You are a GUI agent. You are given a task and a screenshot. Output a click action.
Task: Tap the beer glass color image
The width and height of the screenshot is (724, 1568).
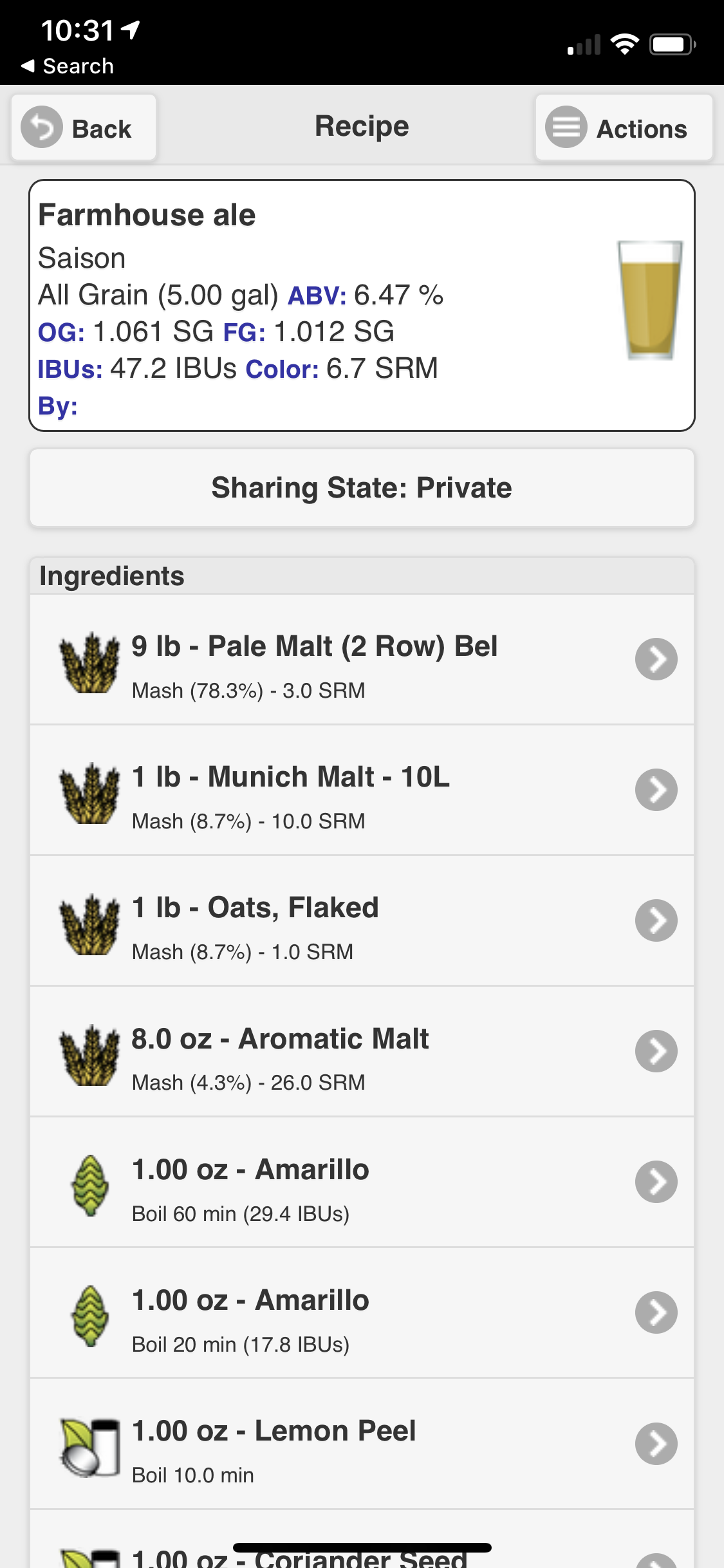tap(650, 300)
